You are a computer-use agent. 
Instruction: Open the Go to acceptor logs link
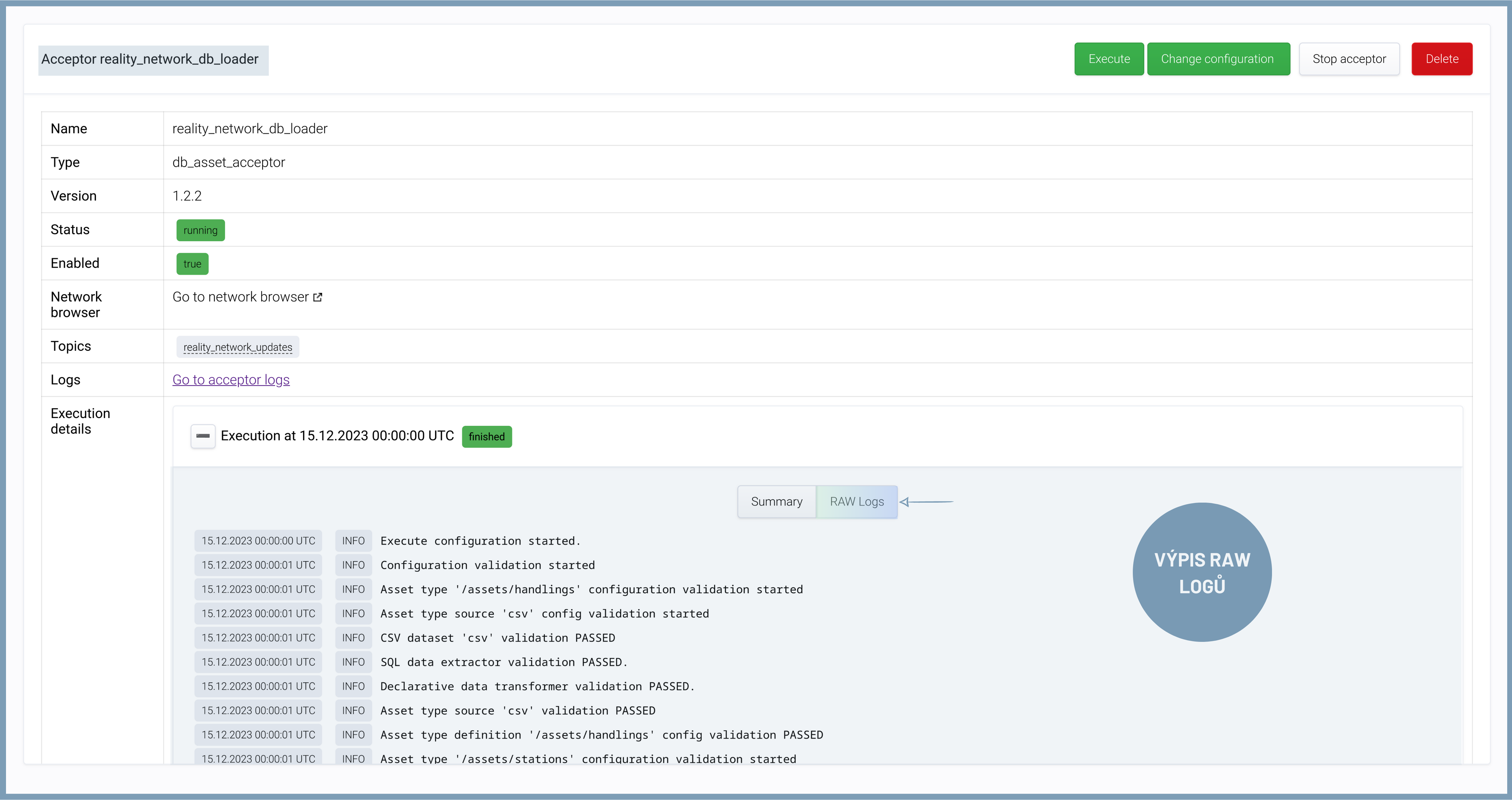click(231, 380)
